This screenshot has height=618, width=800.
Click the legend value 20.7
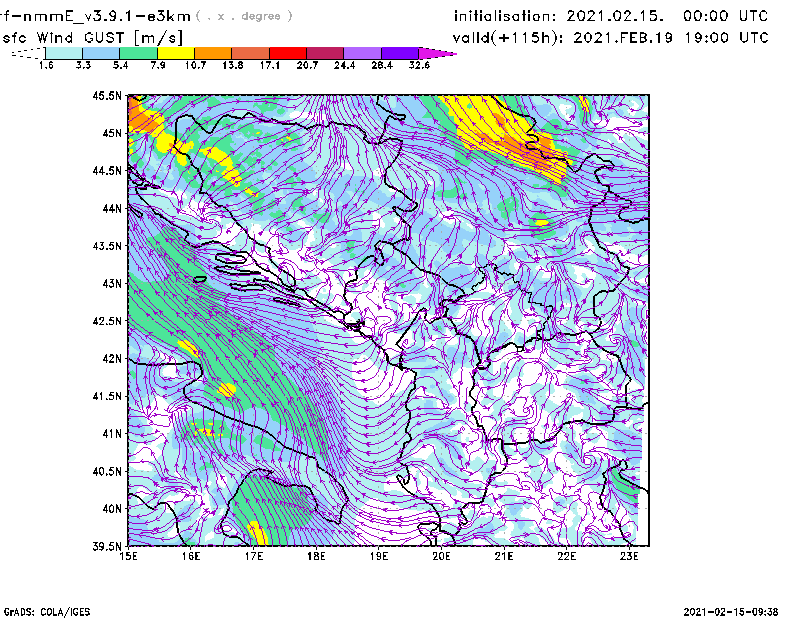coord(307,65)
